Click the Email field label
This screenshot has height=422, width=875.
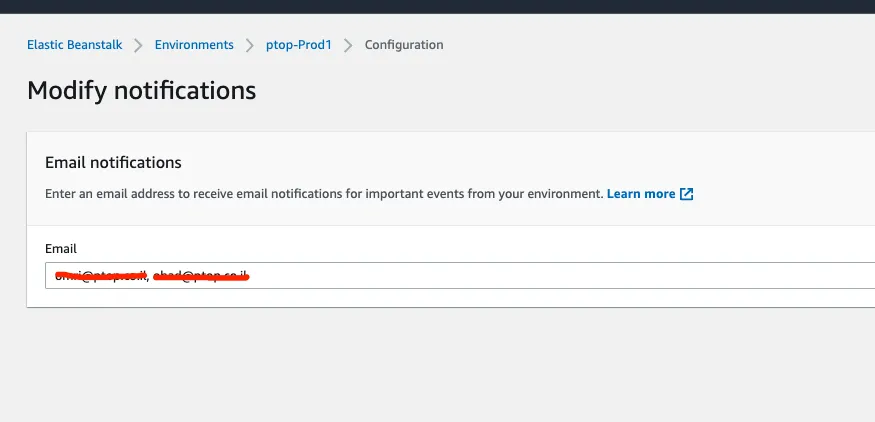61,248
